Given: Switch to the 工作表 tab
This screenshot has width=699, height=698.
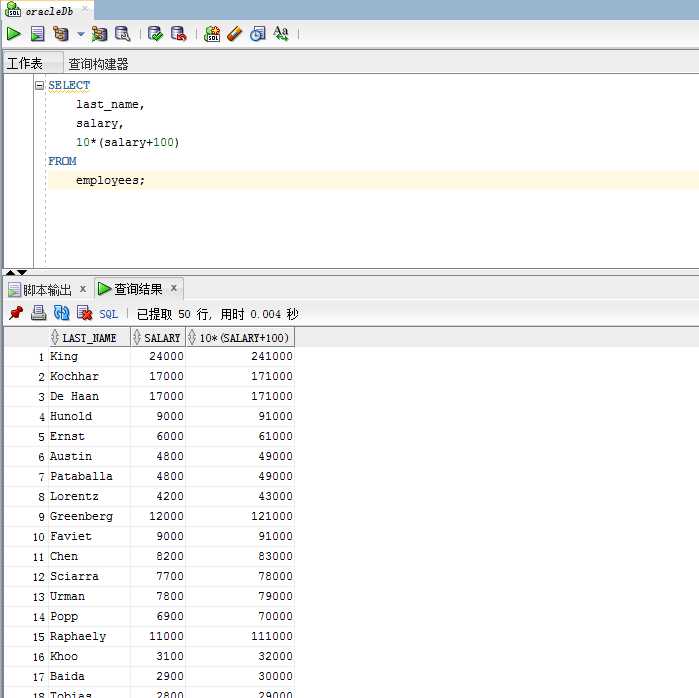Looking at the screenshot, I should click(x=25, y=63).
